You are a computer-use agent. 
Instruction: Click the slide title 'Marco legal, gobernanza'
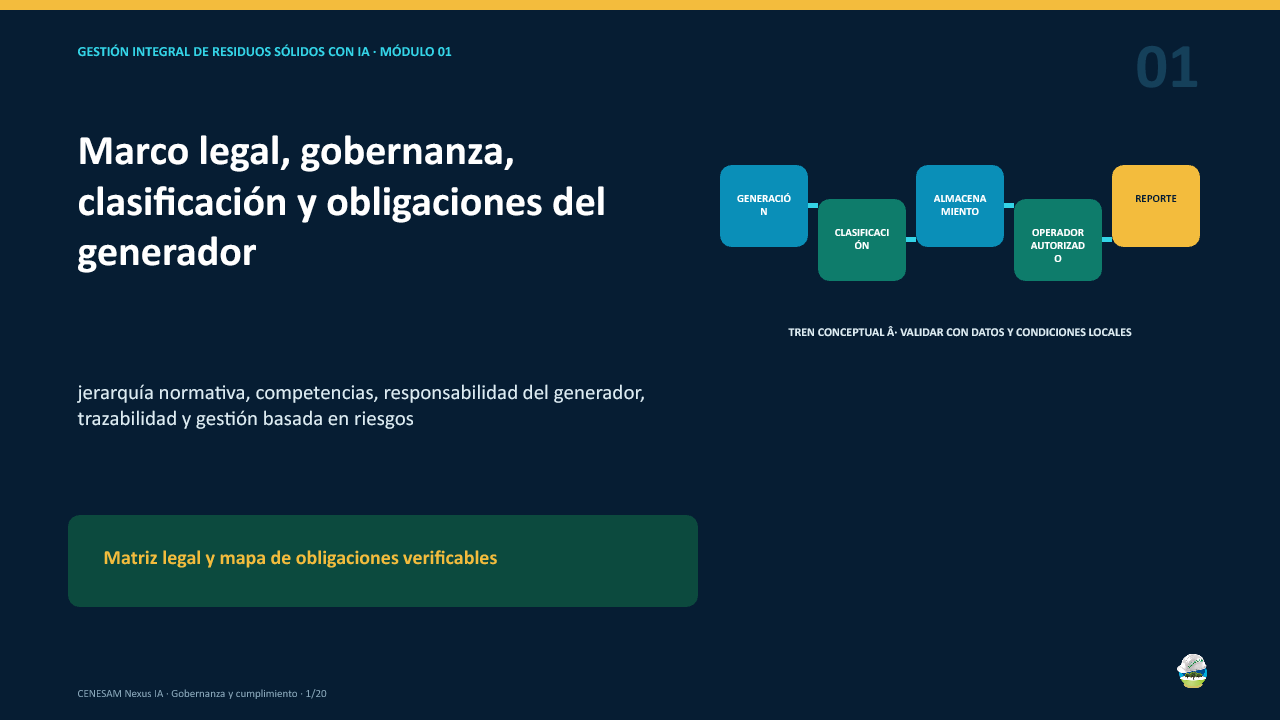coord(342,201)
